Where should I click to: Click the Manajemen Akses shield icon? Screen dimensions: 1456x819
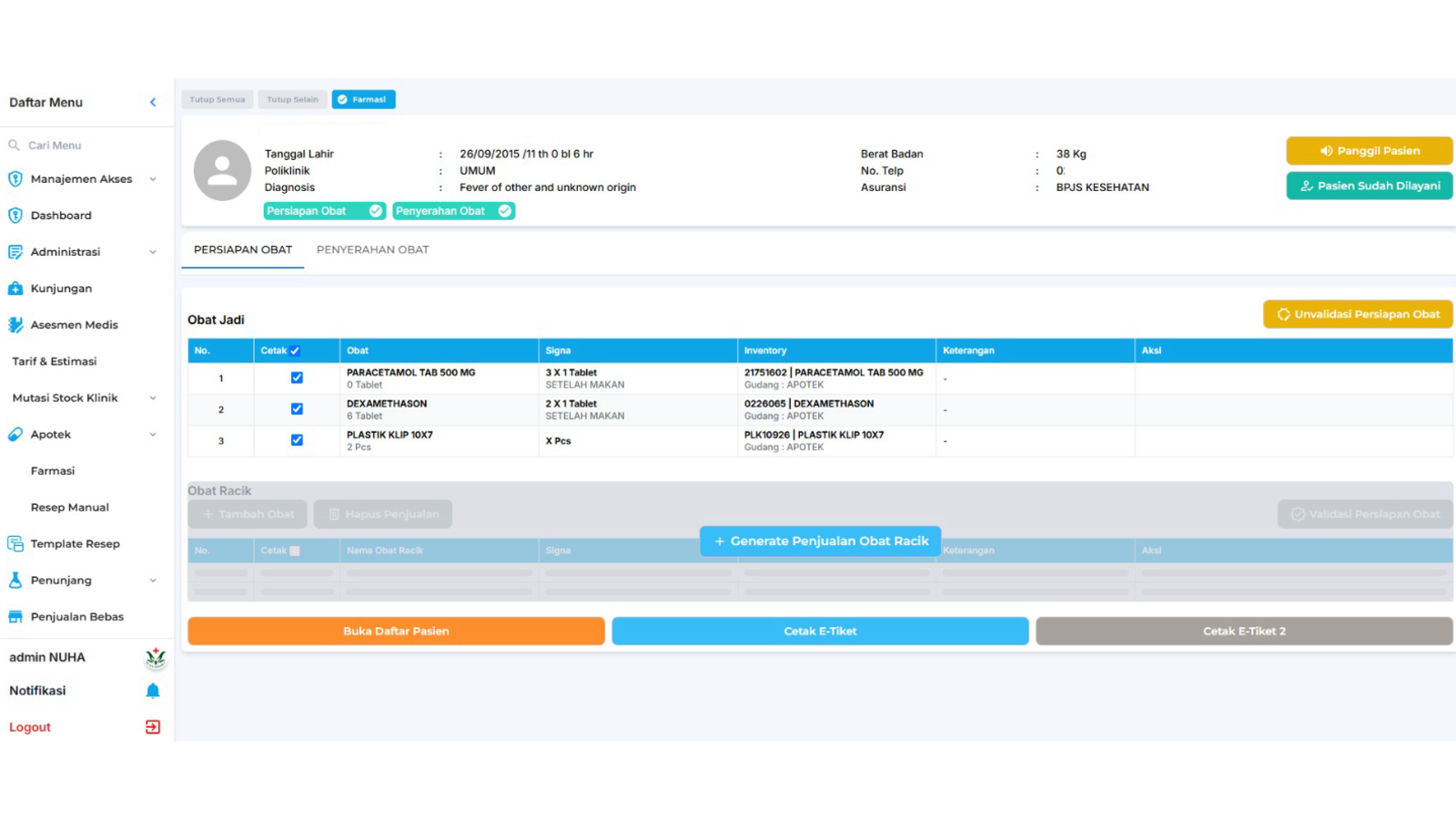point(15,179)
